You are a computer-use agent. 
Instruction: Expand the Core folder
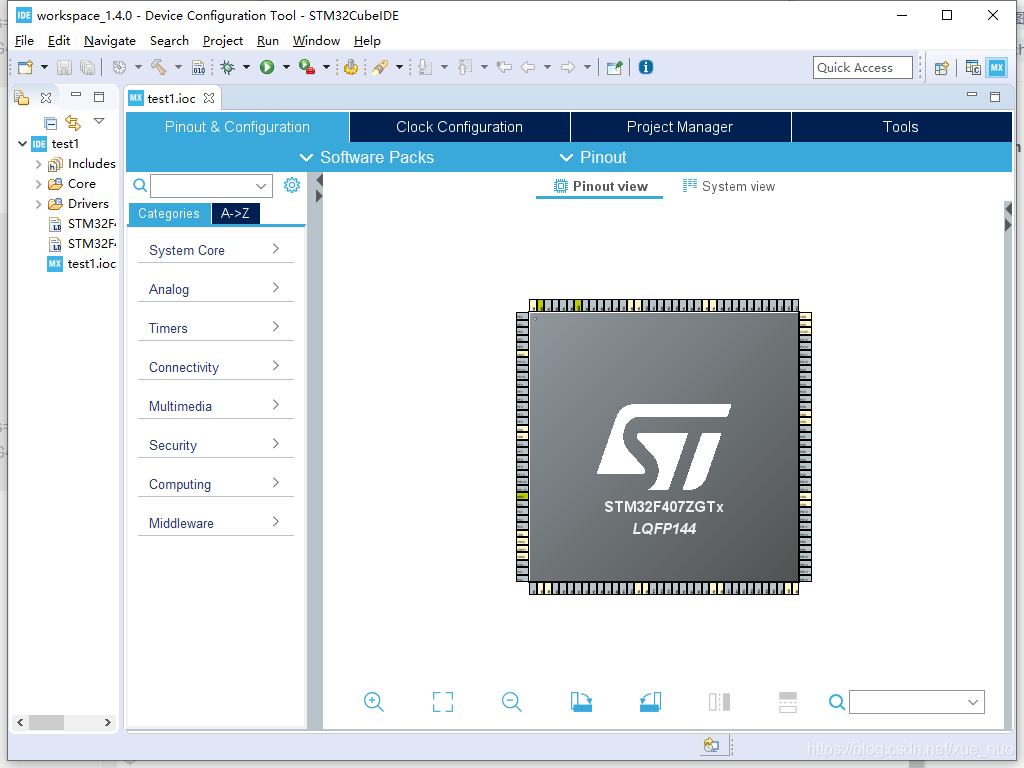39,184
